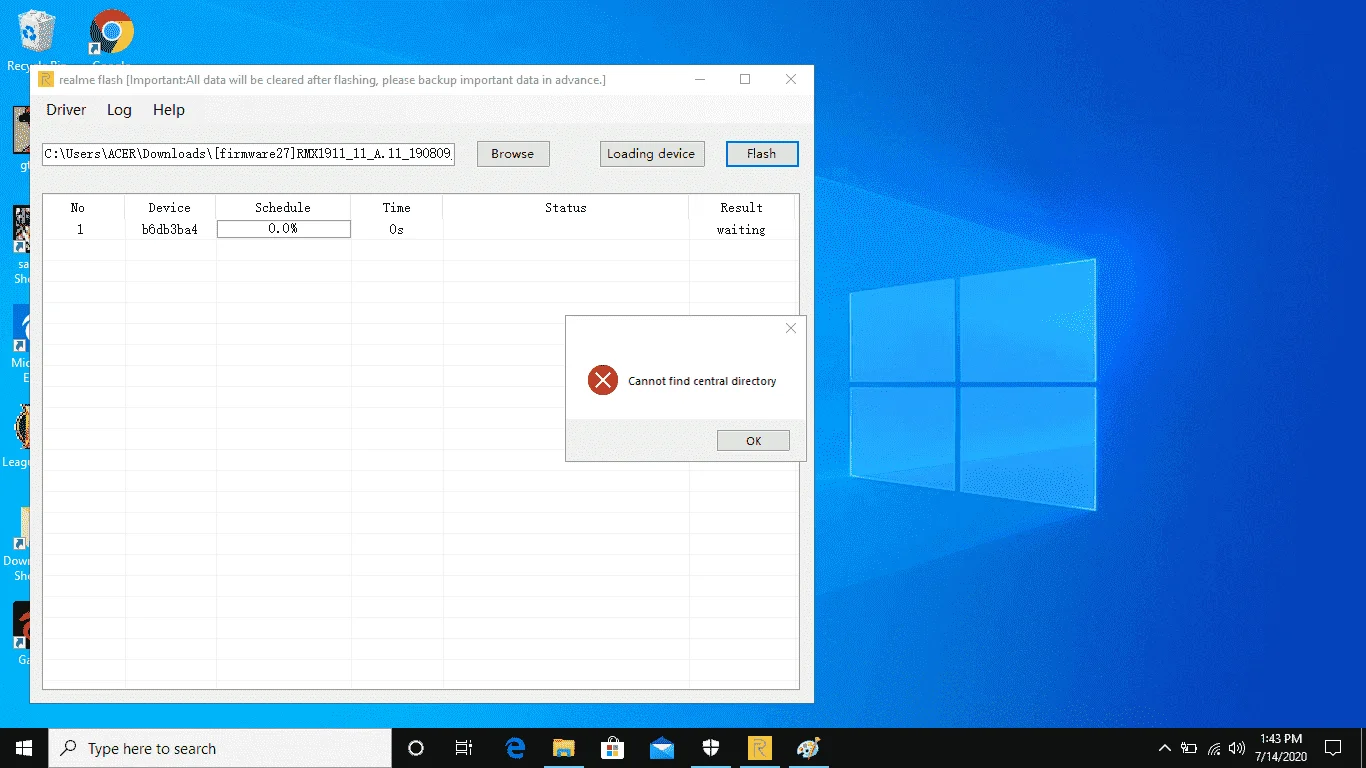Select the device cell b6db3ba4
The height and width of the screenshot is (768, 1366).
170,230
